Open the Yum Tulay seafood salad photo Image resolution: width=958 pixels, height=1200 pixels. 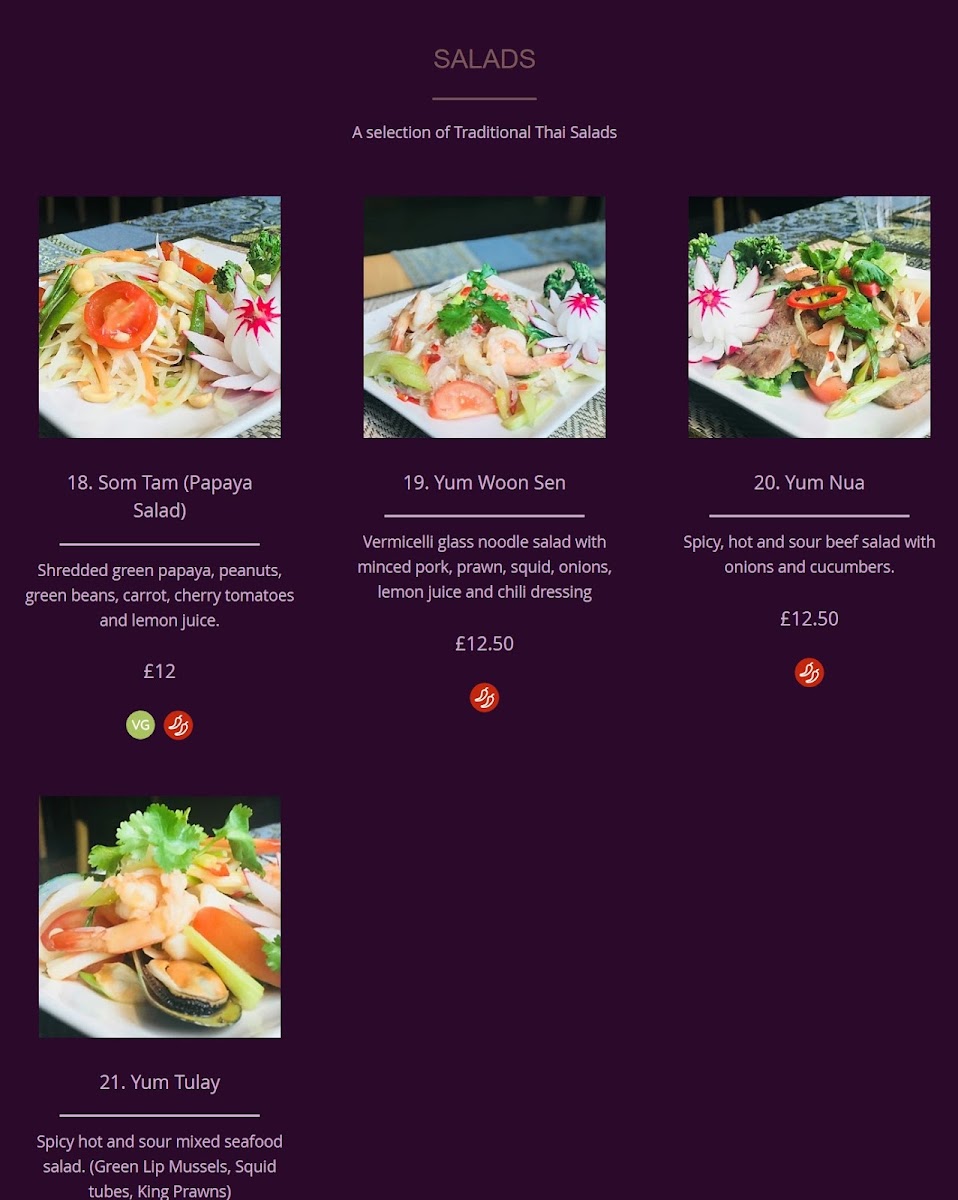pos(160,917)
